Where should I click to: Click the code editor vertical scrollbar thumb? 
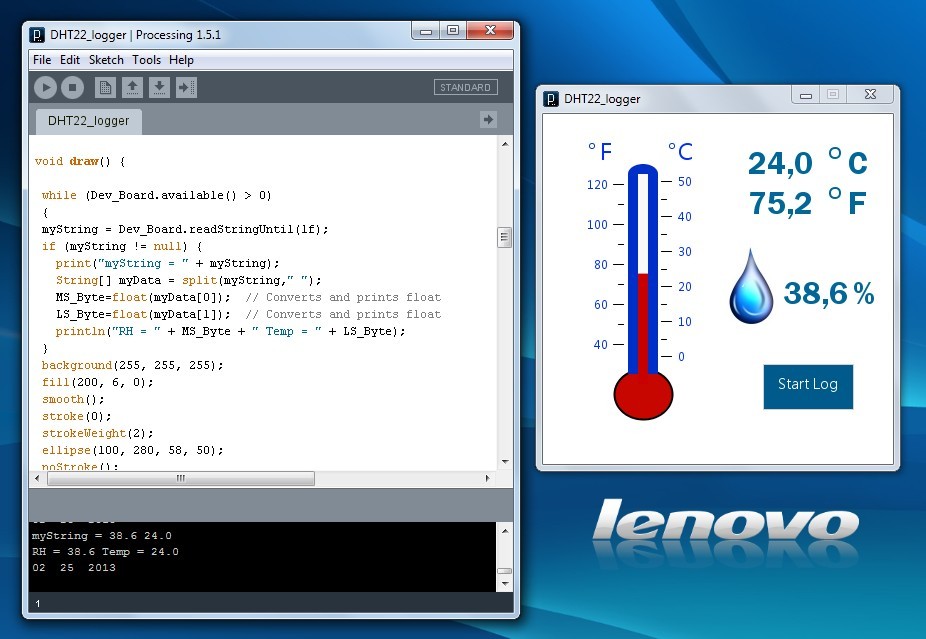click(504, 237)
